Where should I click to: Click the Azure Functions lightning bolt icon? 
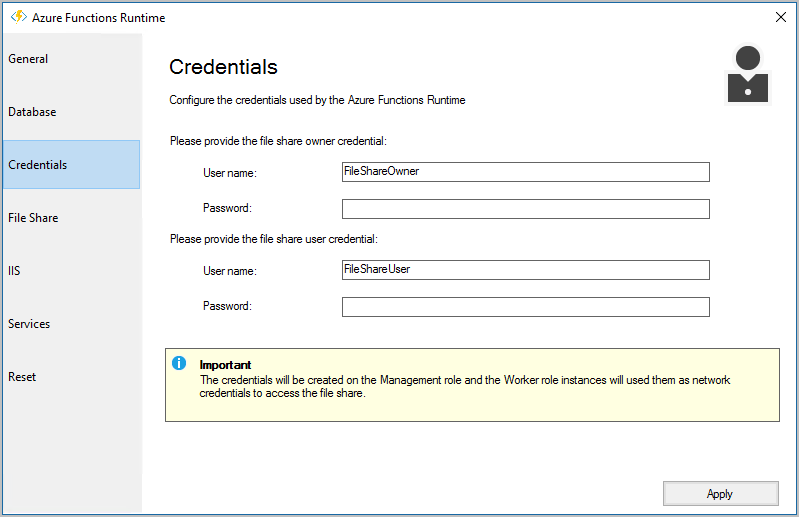pos(19,17)
